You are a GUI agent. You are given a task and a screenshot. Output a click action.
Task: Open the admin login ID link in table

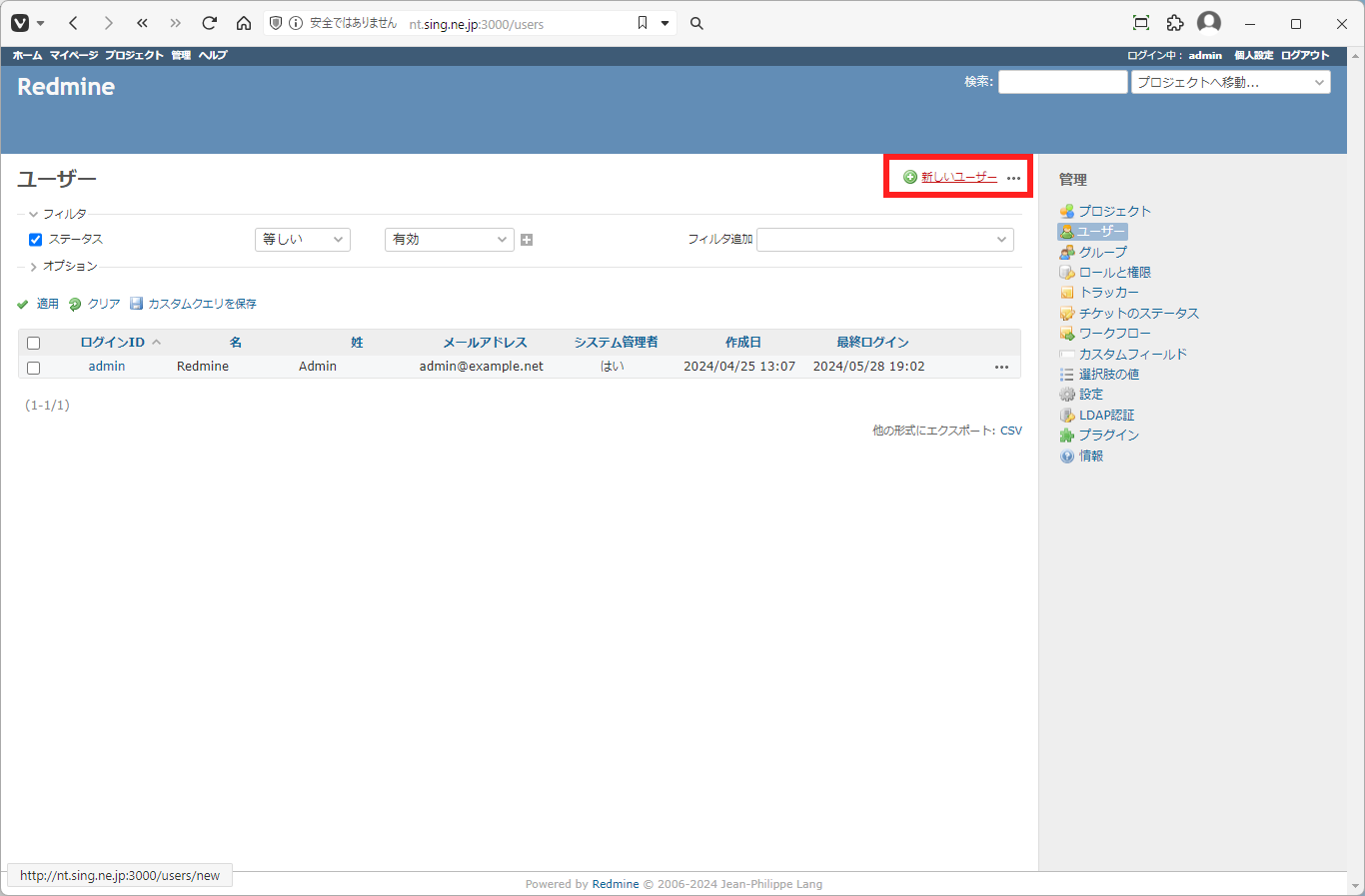click(107, 367)
